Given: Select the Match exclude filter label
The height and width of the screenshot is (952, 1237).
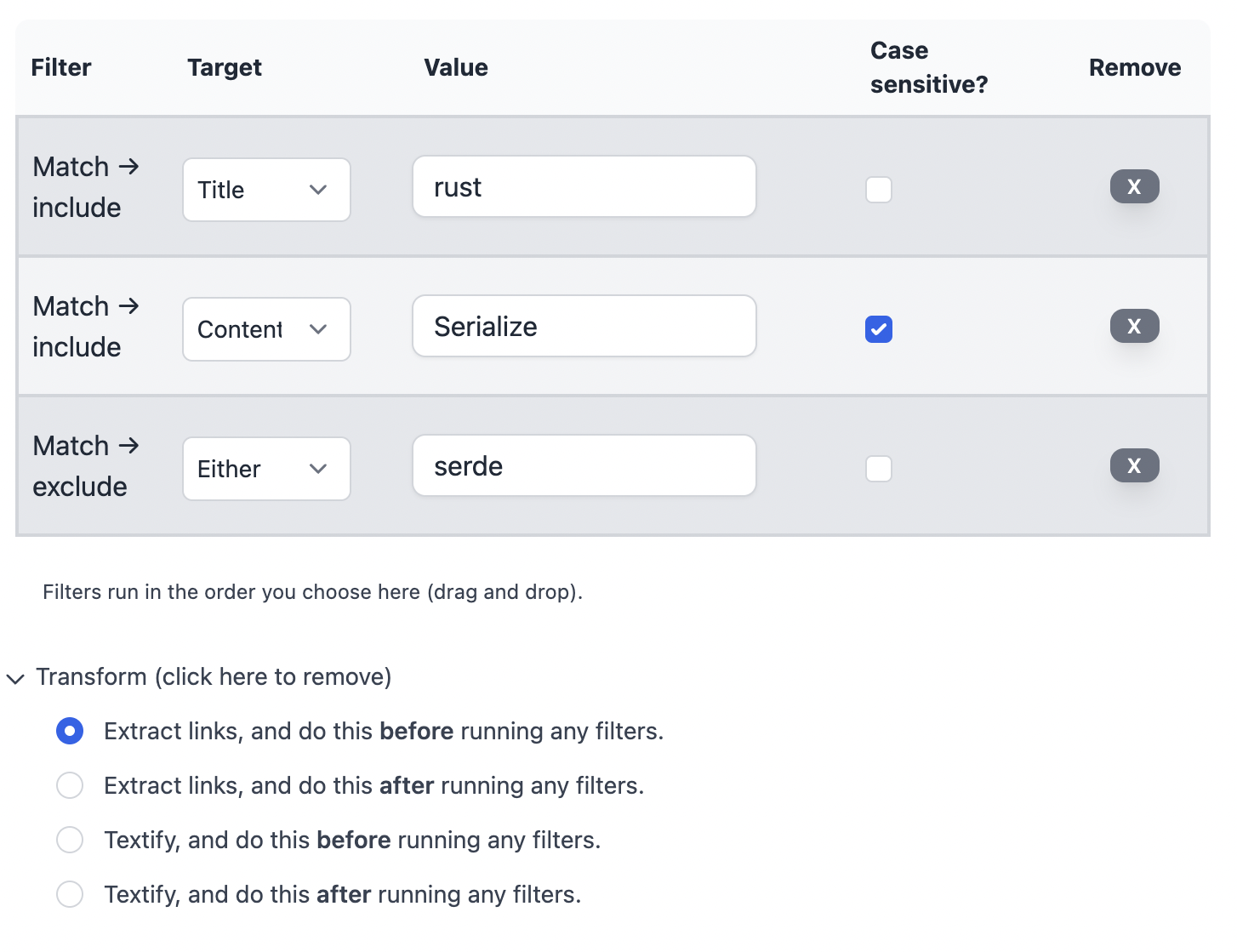Looking at the screenshot, I should tap(85, 466).
